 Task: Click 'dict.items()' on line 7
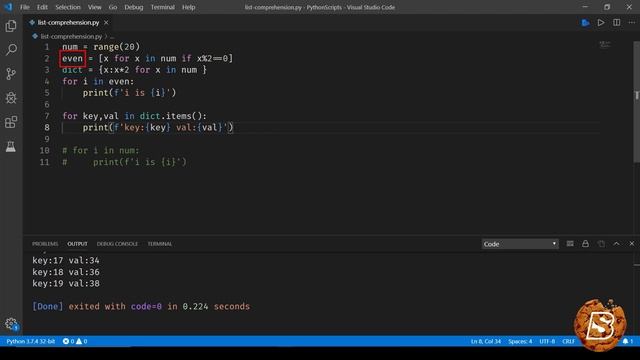[171, 116]
